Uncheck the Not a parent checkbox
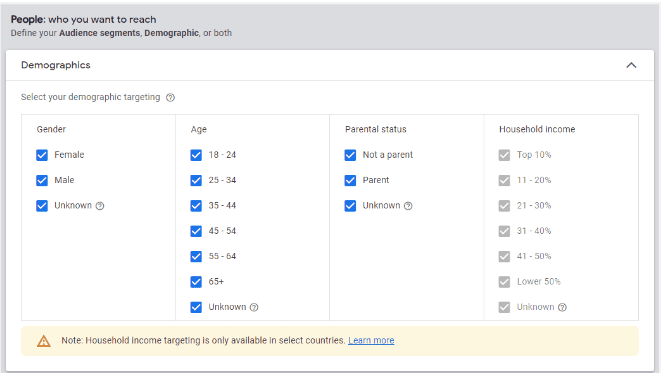The height and width of the screenshot is (373, 662). pyautogui.click(x=350, y=155)
